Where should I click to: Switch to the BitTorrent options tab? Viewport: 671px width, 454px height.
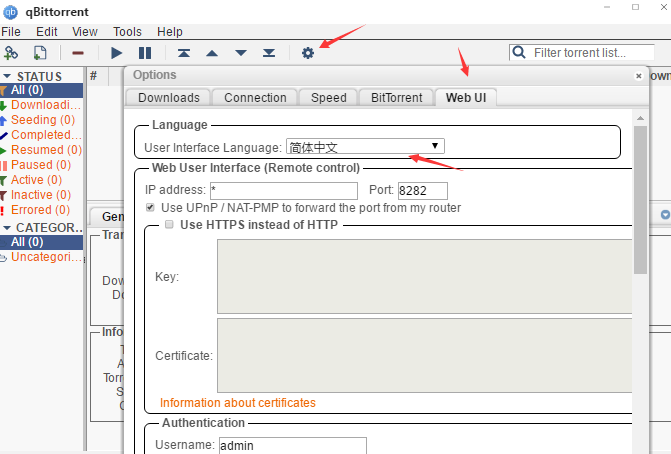395,97
